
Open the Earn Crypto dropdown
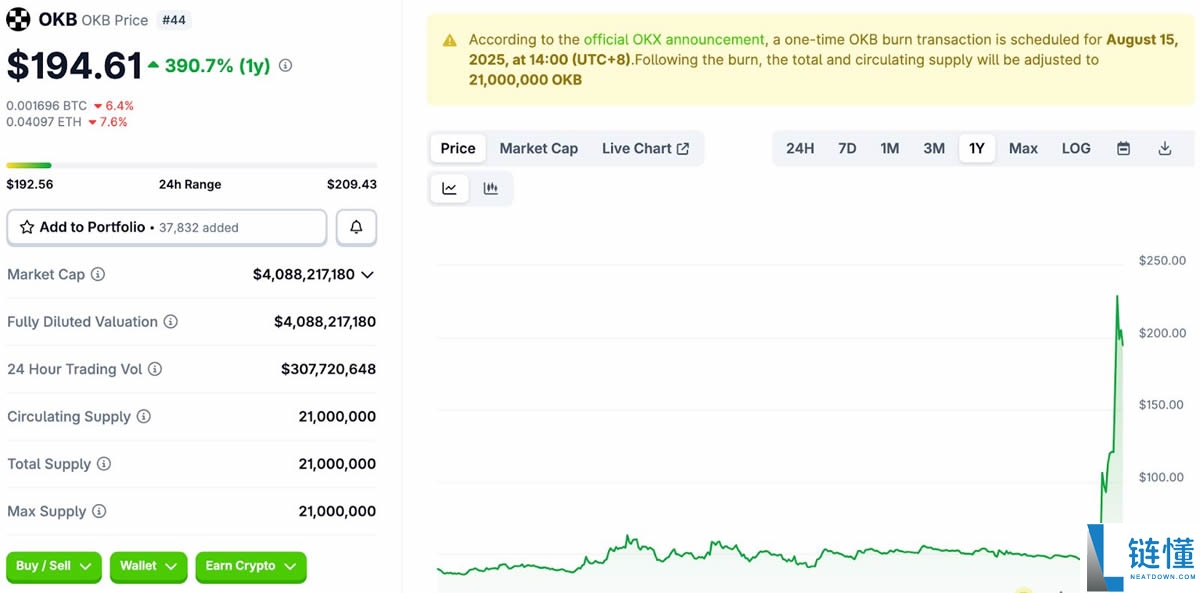[250, 566]
